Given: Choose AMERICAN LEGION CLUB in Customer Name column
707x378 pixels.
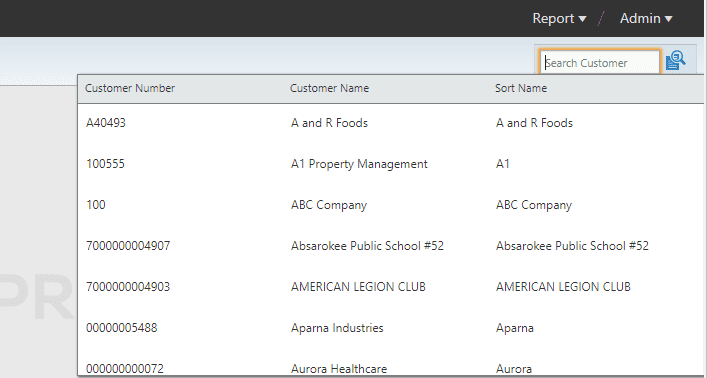Looking at the screenshot, I should [358, 287].
